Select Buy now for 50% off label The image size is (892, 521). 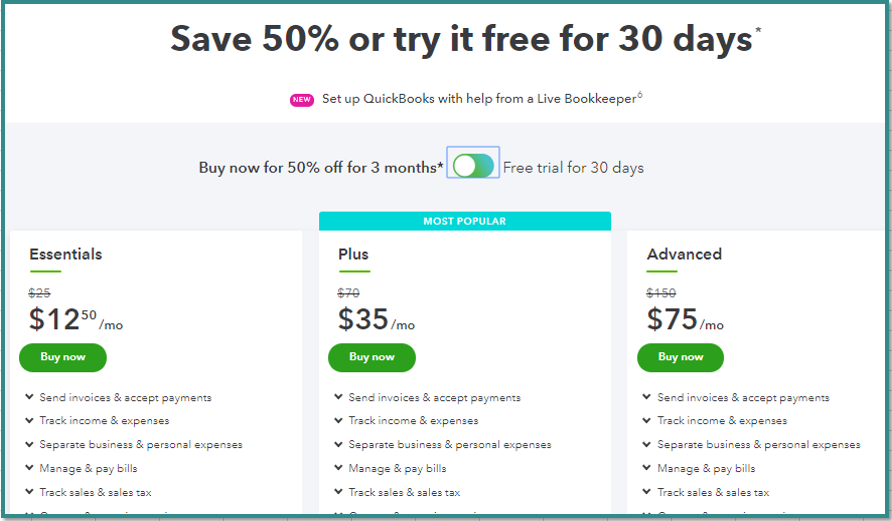coord(320,168)
